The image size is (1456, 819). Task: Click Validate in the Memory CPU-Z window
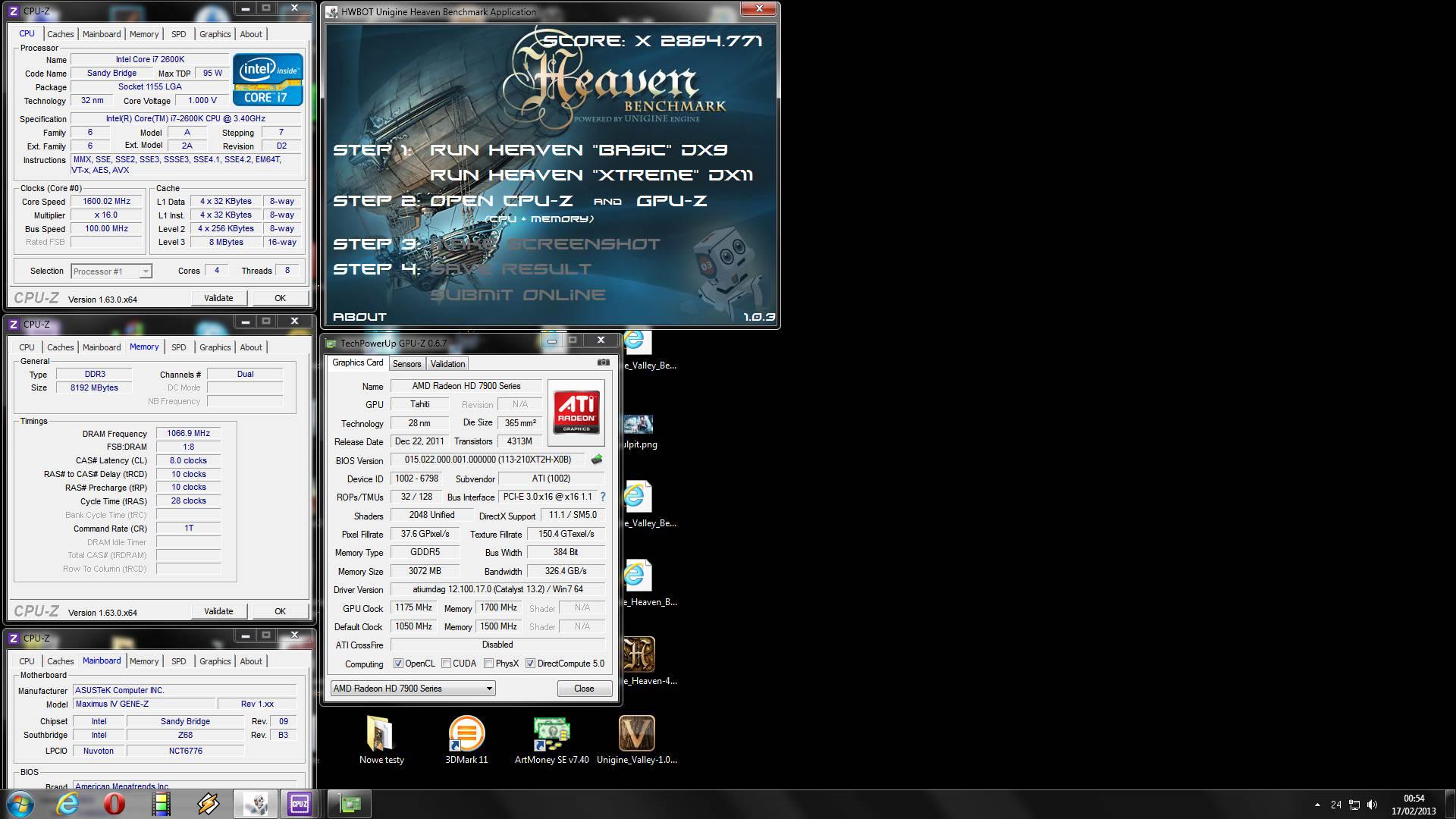tap(218, 611)
